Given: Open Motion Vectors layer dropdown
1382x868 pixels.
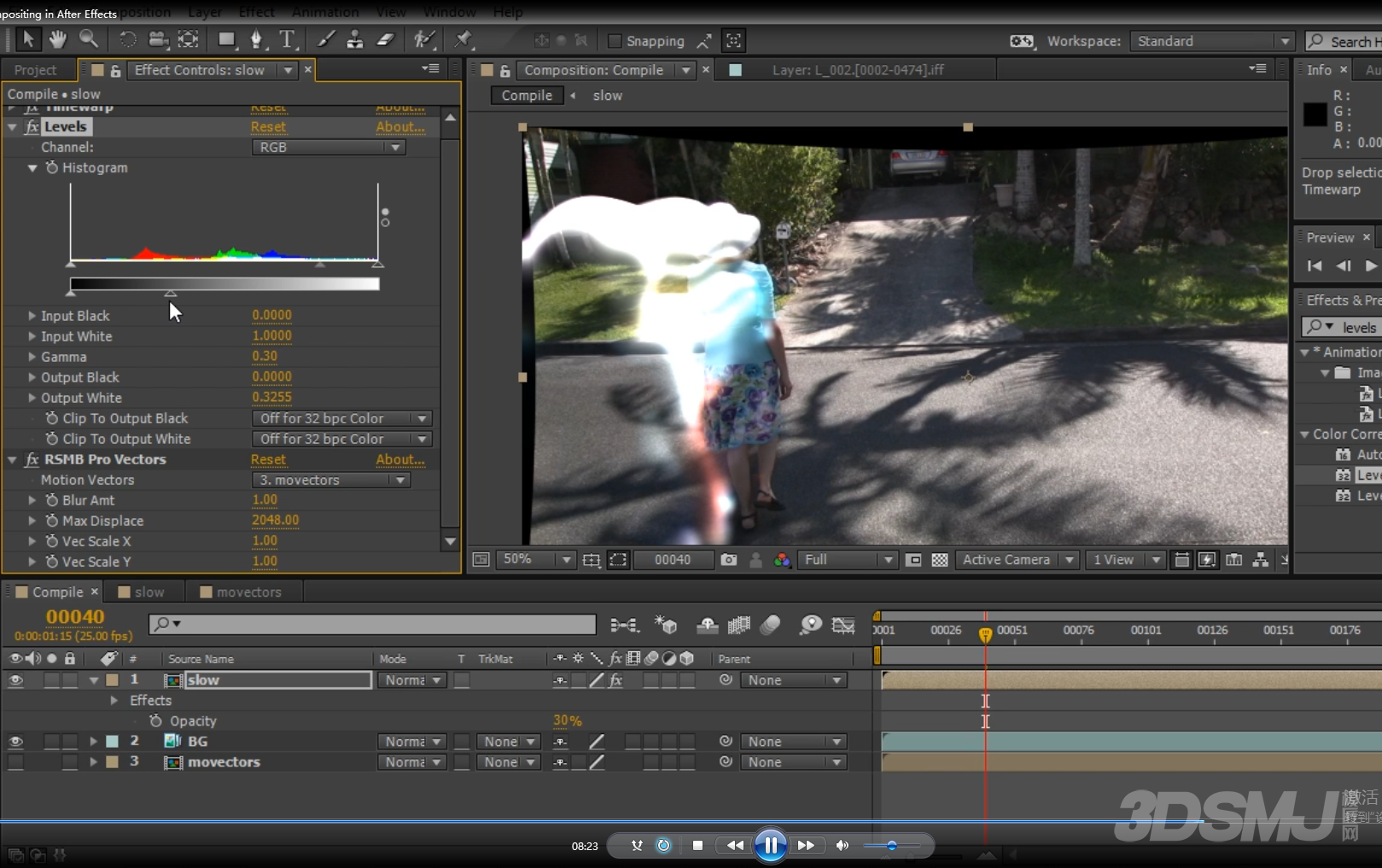Looking at the screenshot, I should click(x=331, y=480).
